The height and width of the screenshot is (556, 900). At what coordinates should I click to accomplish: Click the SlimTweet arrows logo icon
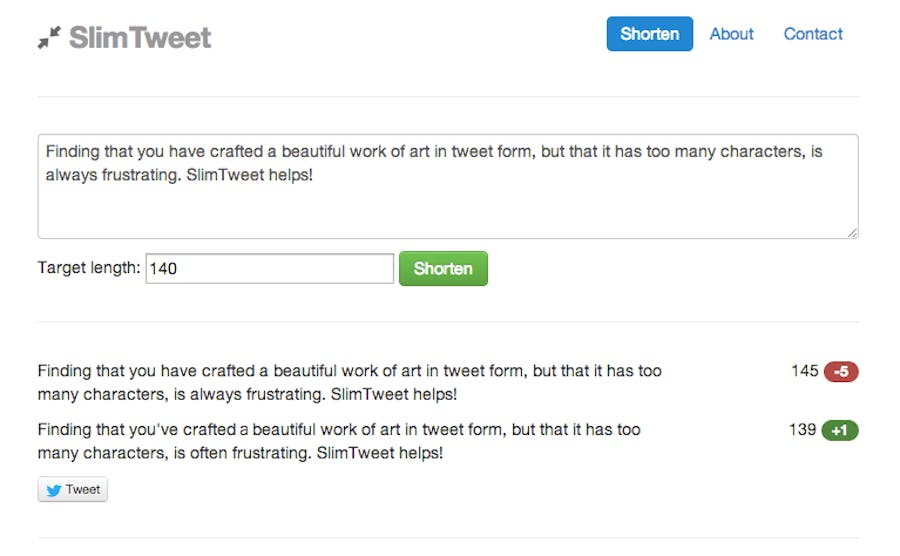click(x=49, y=38)
